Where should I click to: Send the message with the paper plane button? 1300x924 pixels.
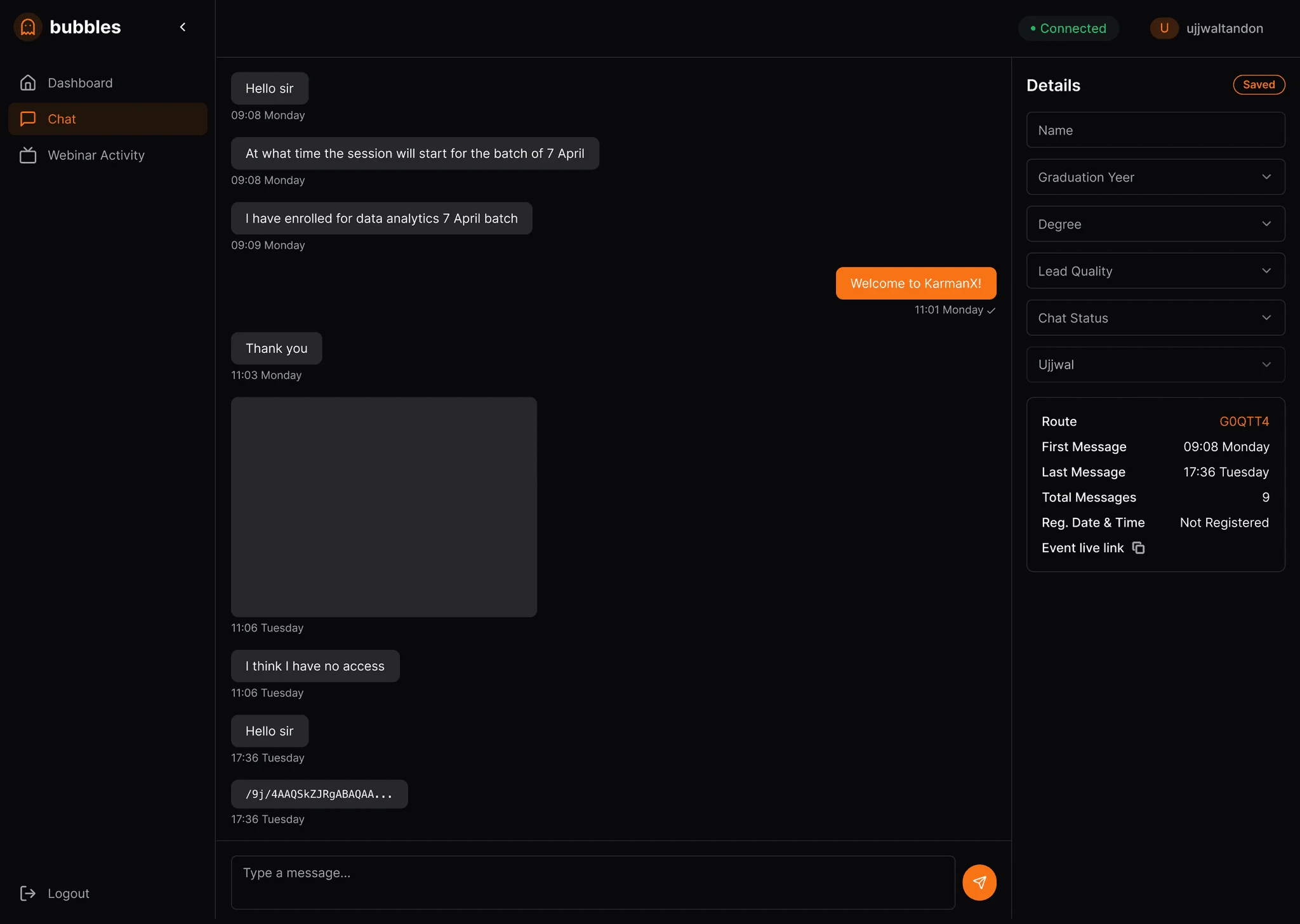(x=979, y=882)
